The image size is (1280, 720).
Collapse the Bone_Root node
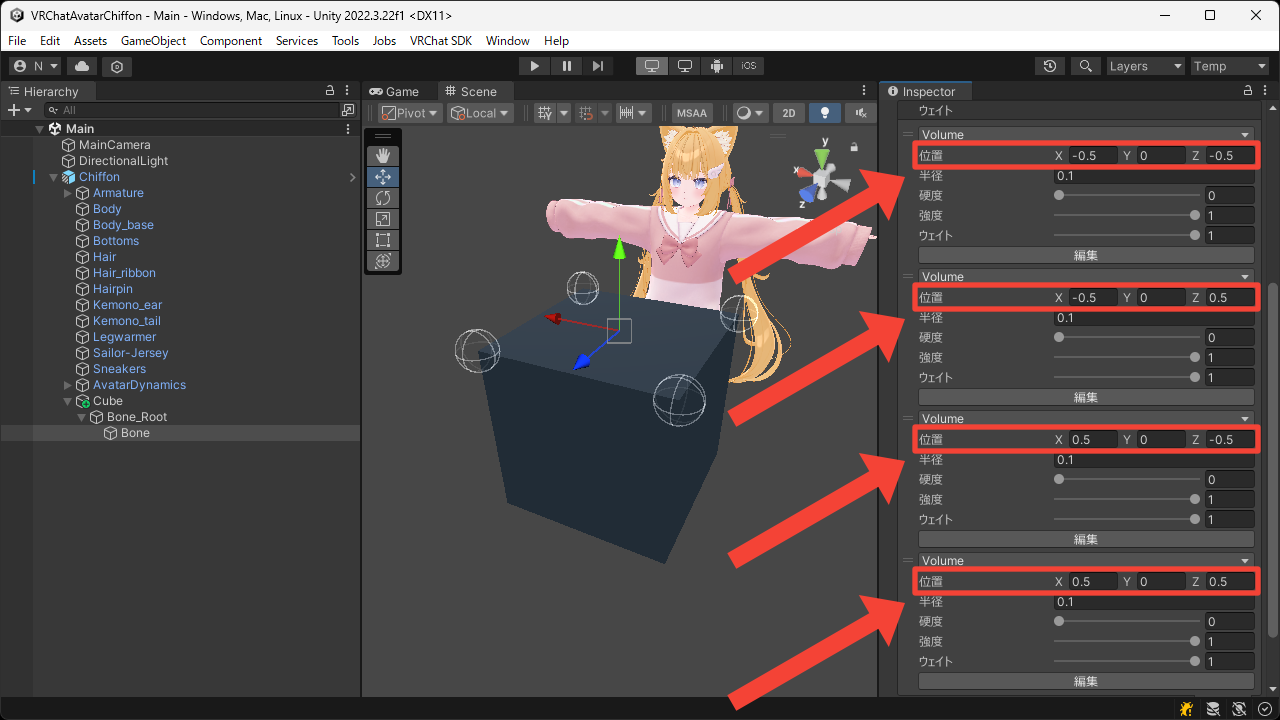point(82,417)
